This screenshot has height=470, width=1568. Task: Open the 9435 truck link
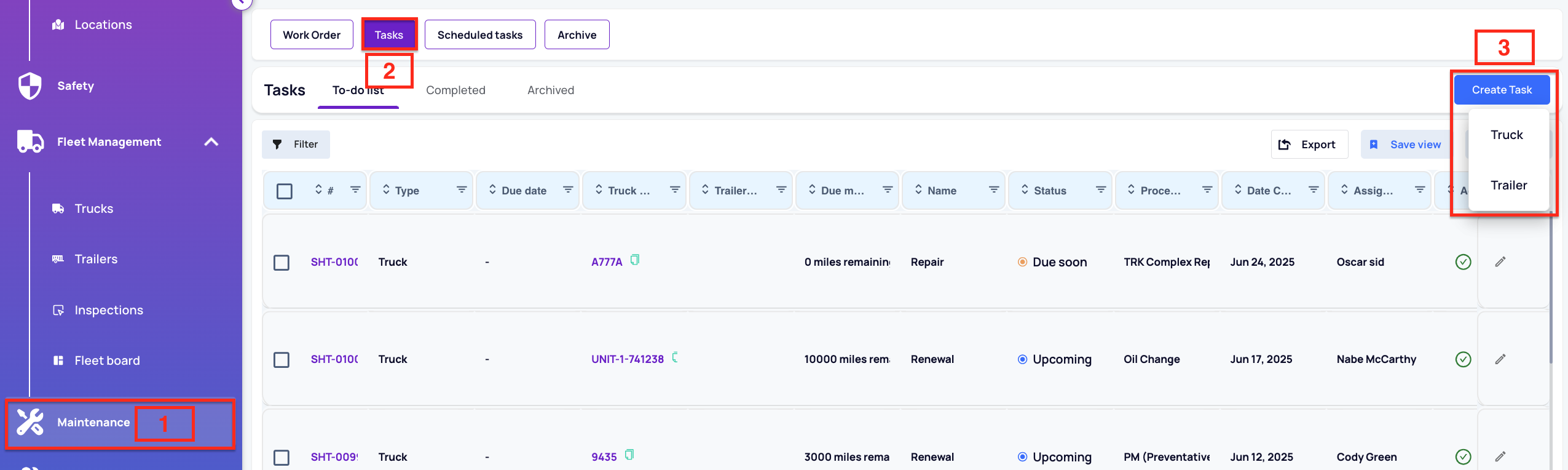[604, 457]
